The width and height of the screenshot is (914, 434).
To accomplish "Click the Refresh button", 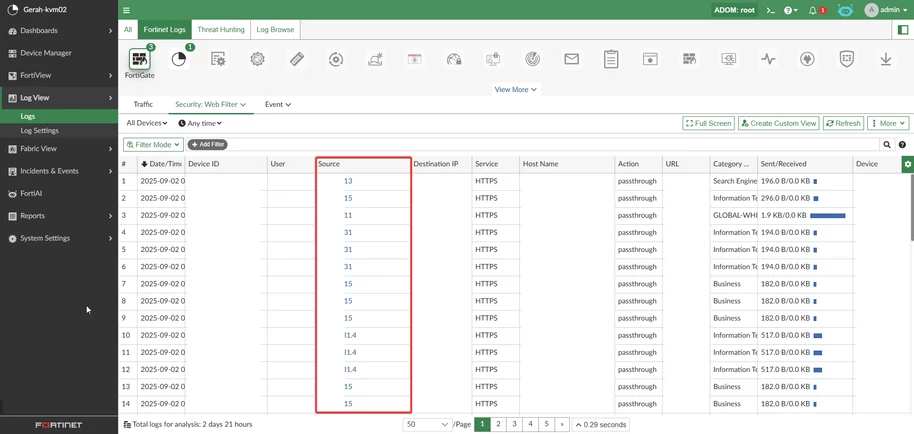I will [843, 123].
